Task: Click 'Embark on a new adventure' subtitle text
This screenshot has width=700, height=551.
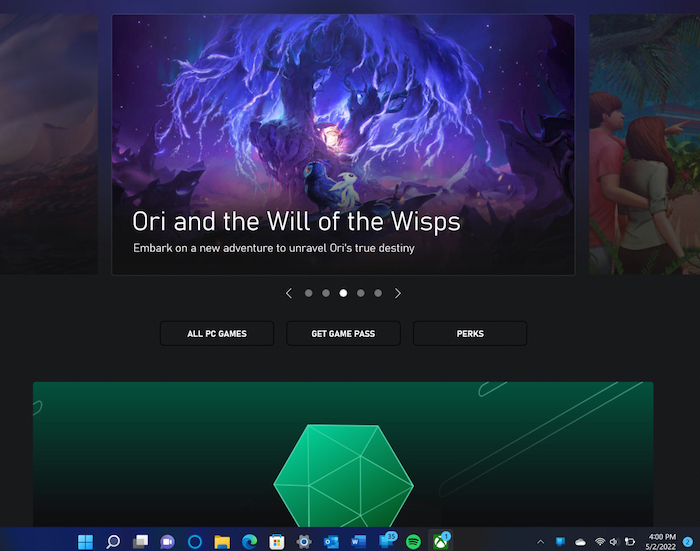Action: pos(274,248)
